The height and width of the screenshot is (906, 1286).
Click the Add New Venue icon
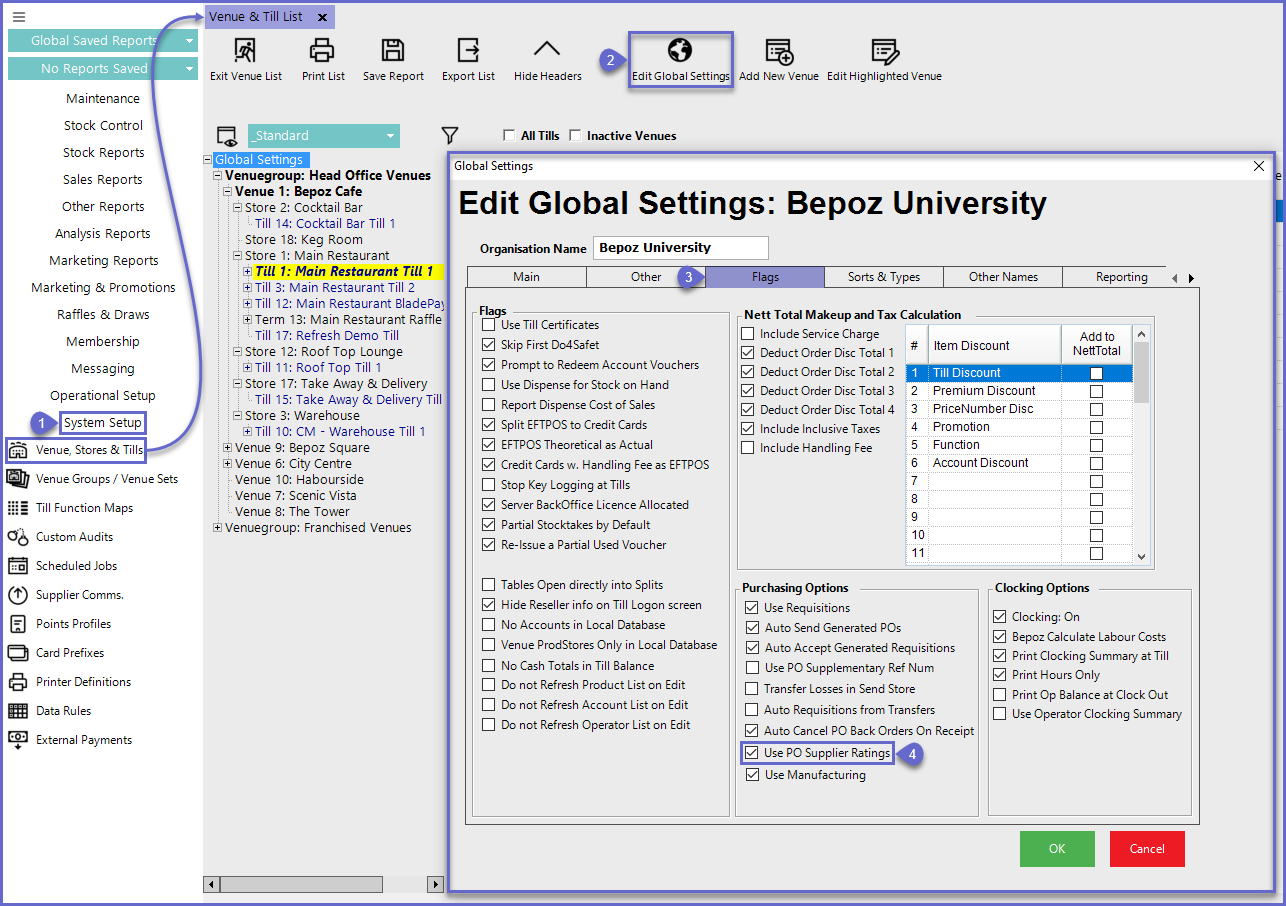pos(779,52)
